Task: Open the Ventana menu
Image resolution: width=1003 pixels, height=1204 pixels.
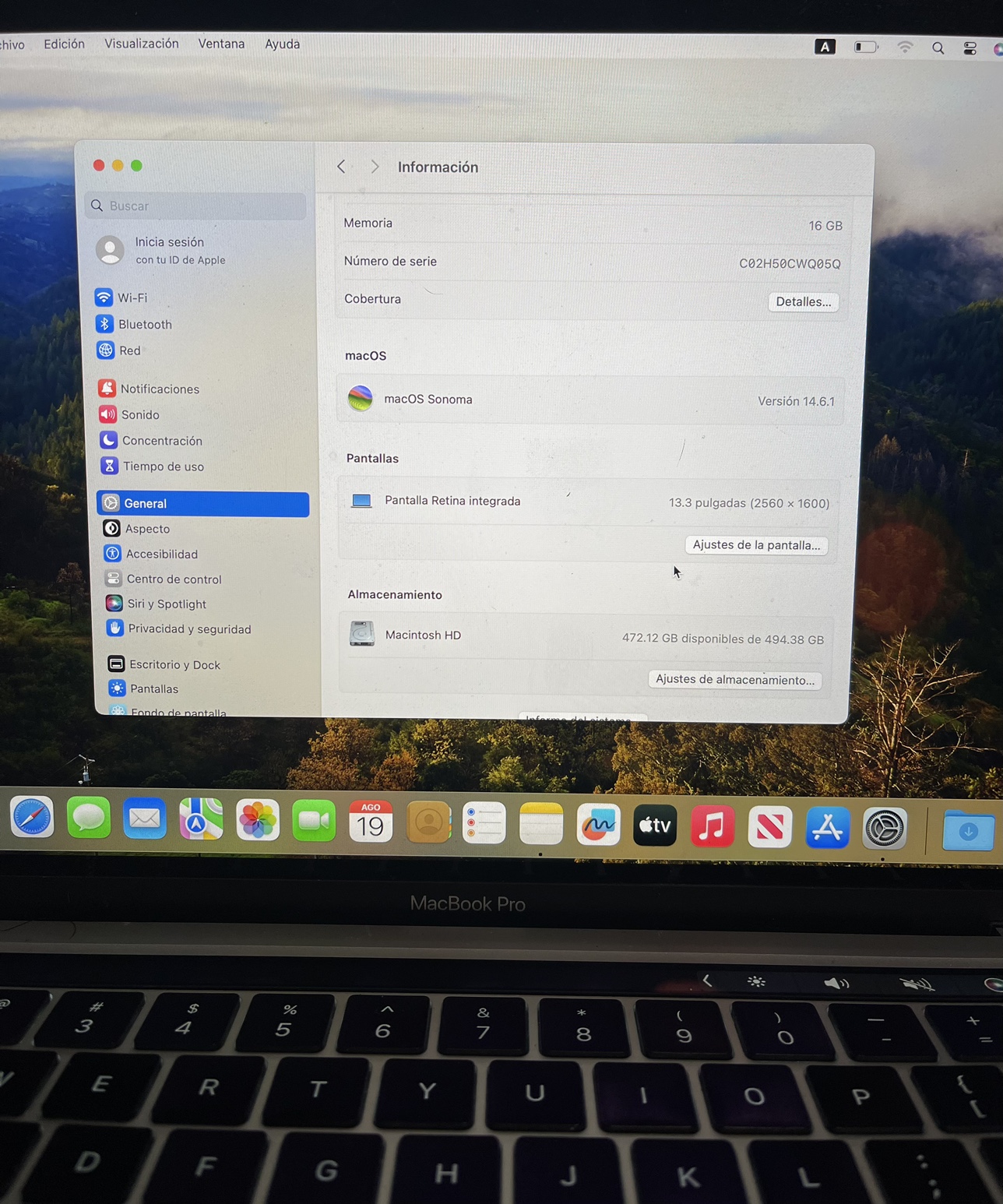Action: [221, 44]
